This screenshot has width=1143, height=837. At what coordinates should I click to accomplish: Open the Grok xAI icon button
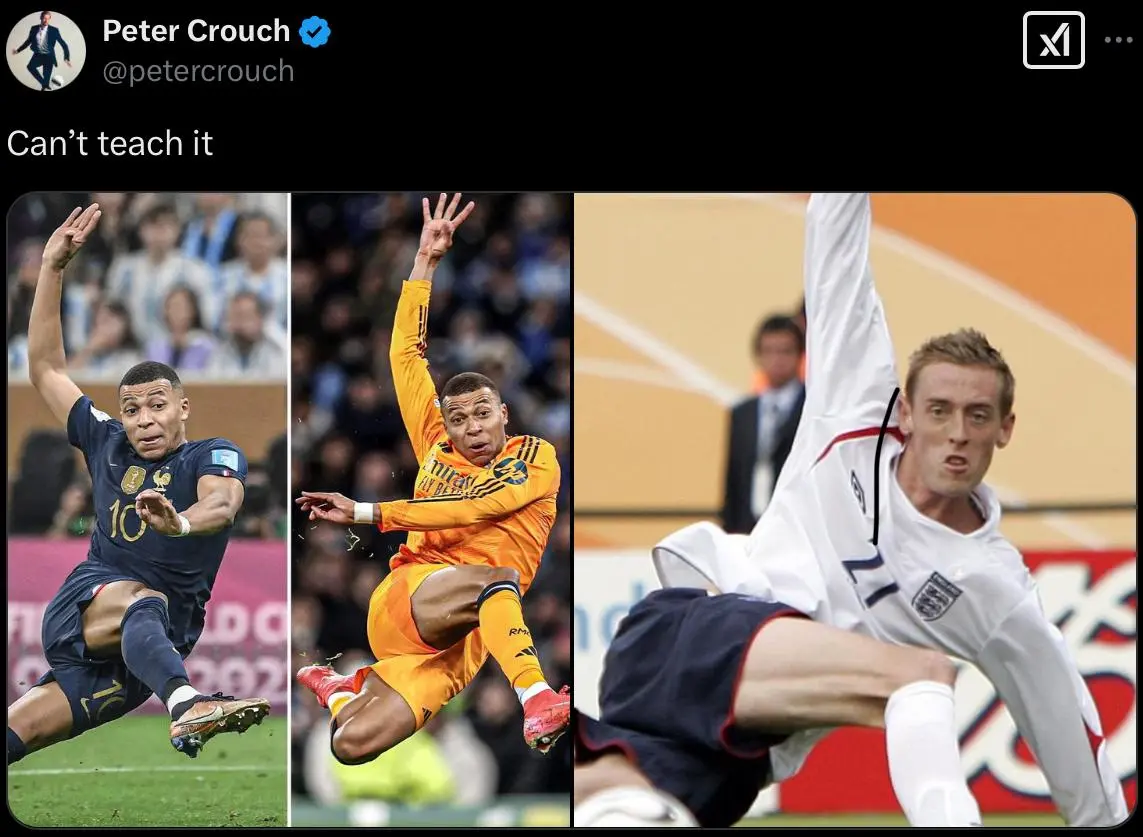1053,40
